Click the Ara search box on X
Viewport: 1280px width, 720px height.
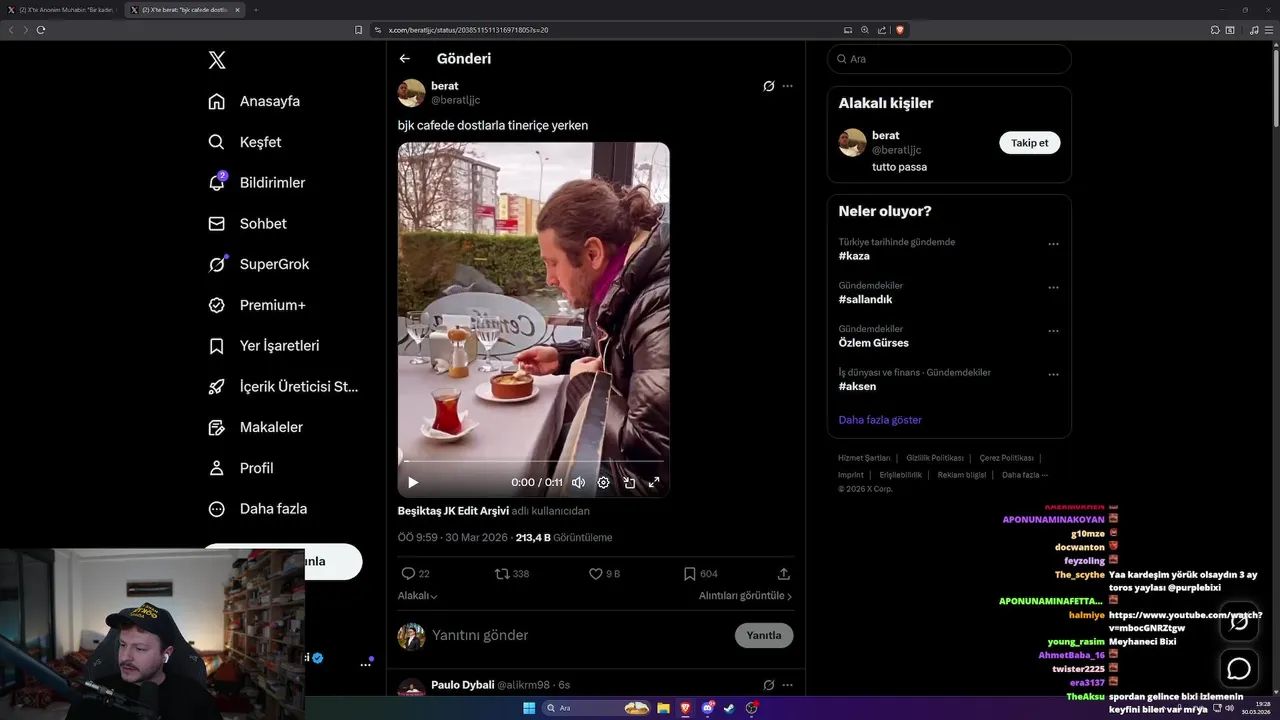click(949, 59)
